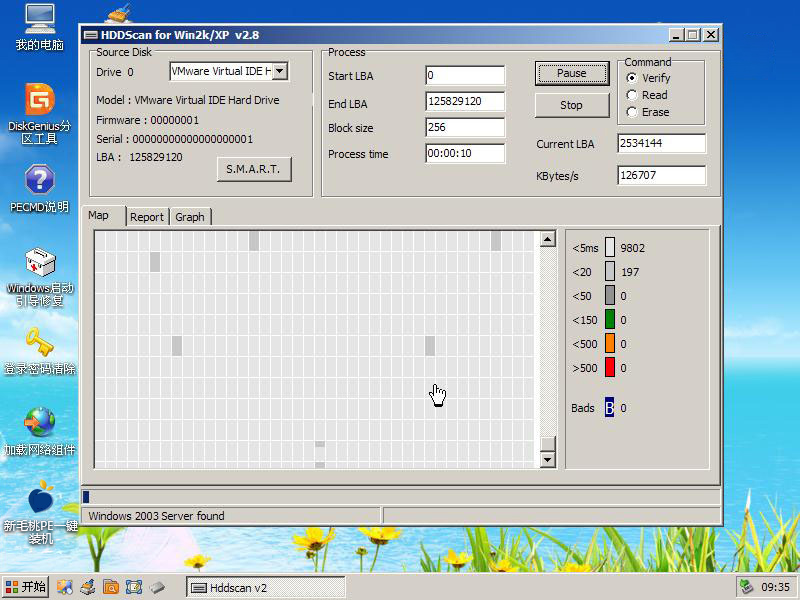The image size is (800, 600).
Task: Click the >500 red color swatch
Action: click(x=610, y=367)
